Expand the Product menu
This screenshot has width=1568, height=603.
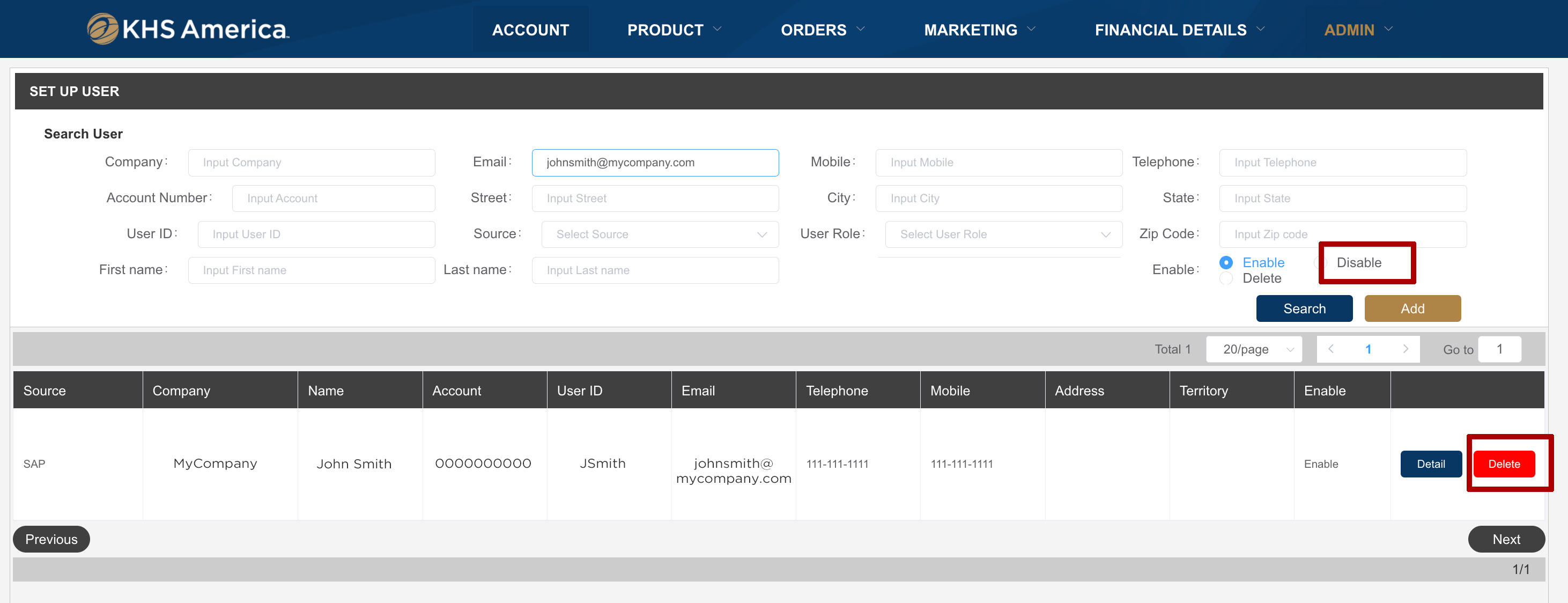coord(673,29)
